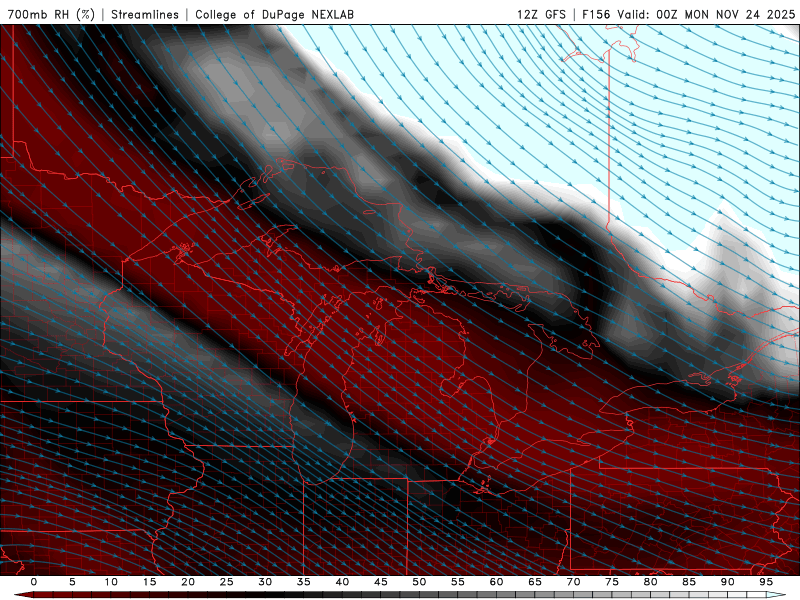Image resolution: width=800 pixels, height=600 pixels.
Task: Click the "75" color scale label
Action: pos(612,582)
